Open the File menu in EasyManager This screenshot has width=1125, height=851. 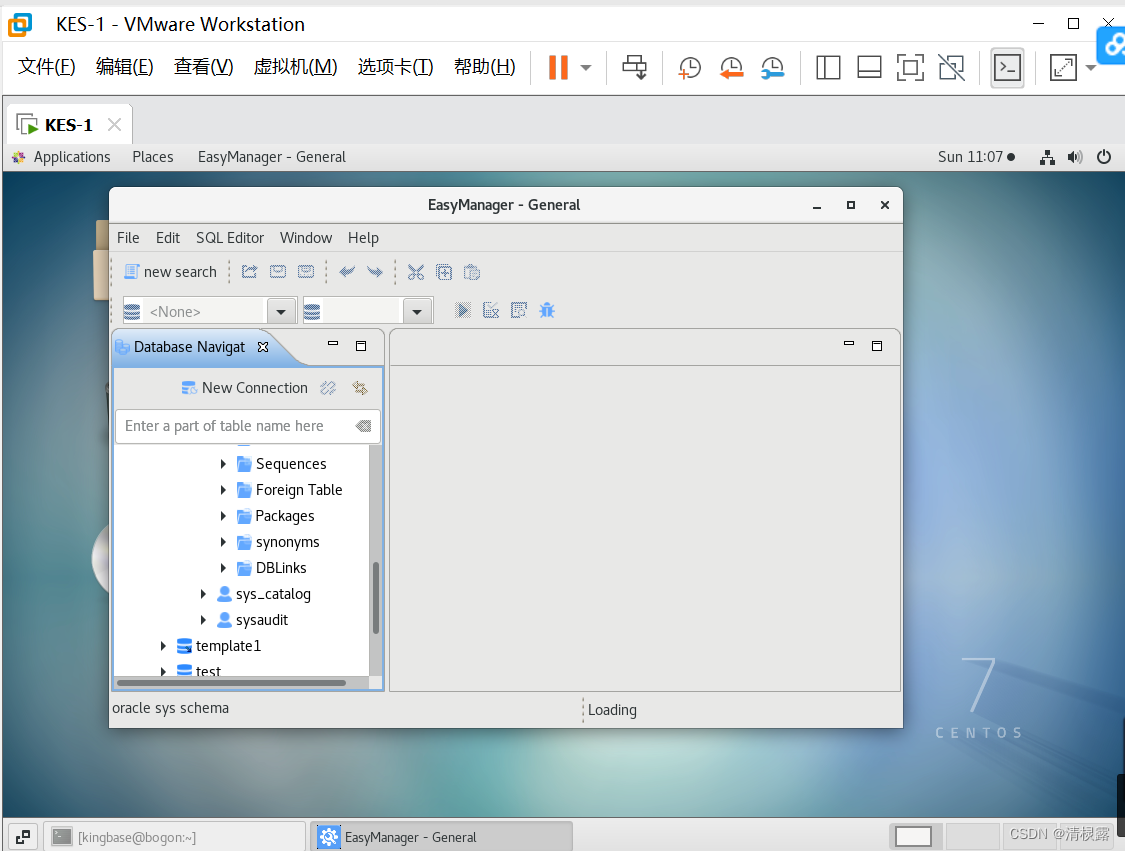click(128, 238)
